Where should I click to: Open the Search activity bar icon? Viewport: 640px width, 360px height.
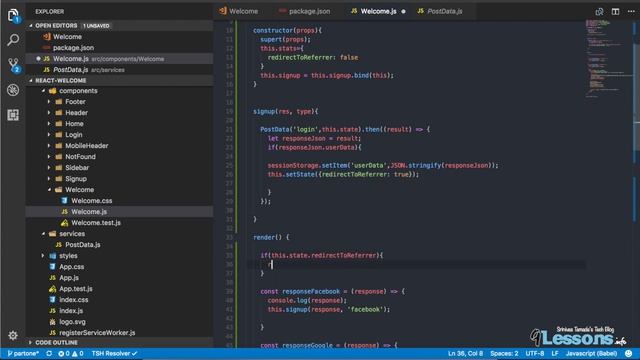click(x=13, y=40)
